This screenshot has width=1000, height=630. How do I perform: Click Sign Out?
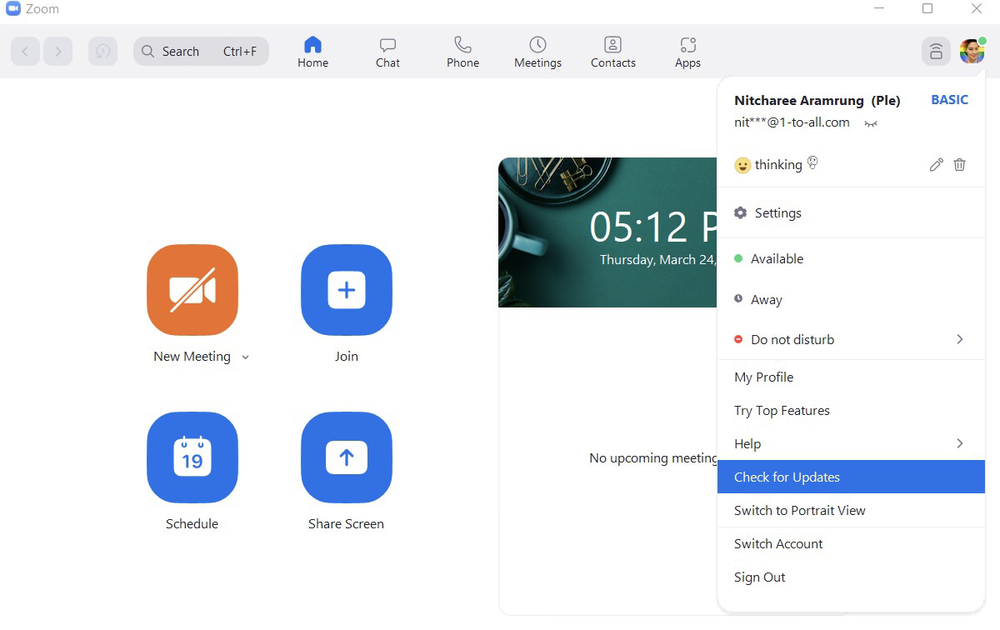pos(851,577)
